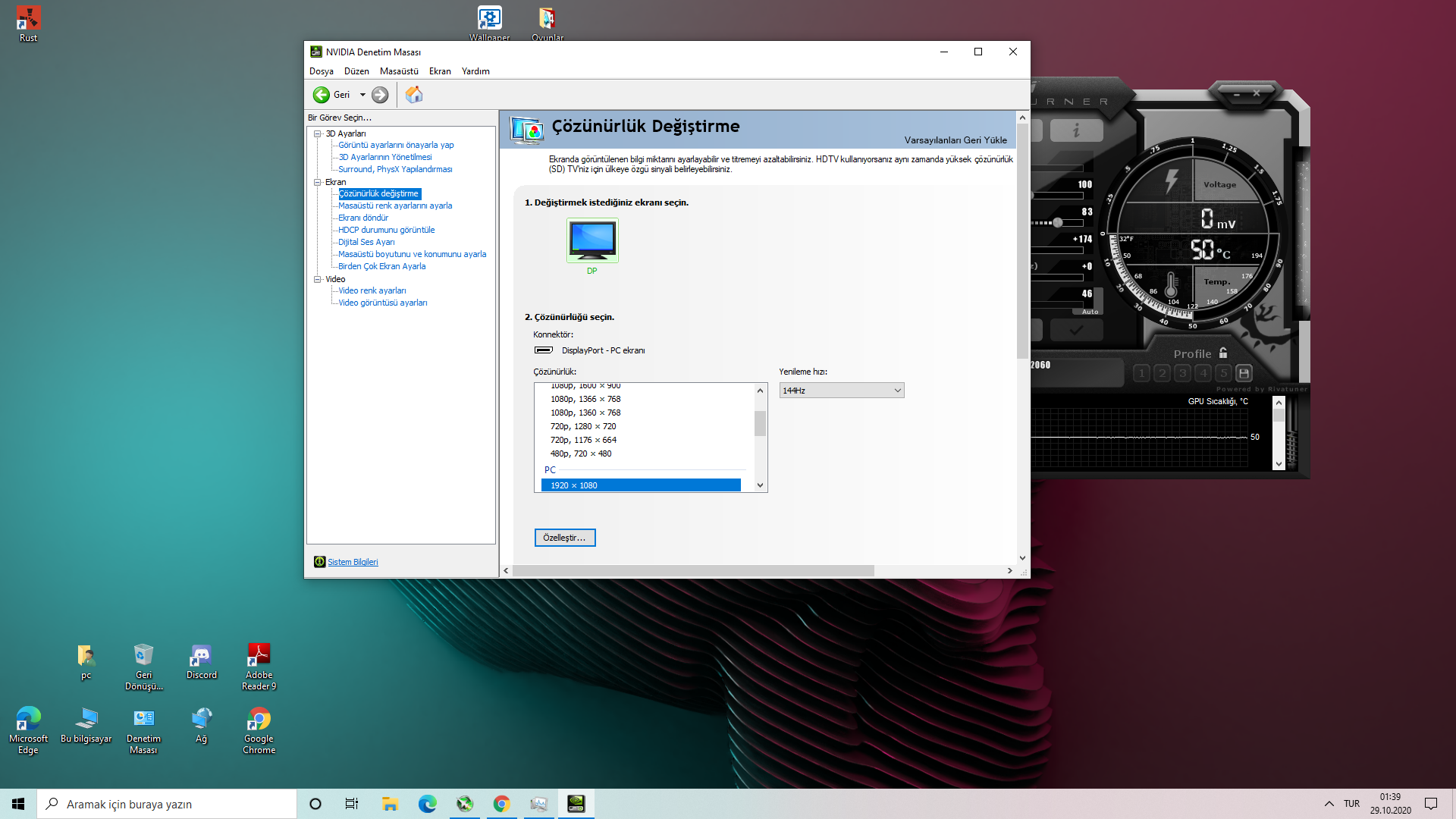Click the Afterburner slider knob at 83
The height and width of the screenshot is (819, 1456).
tap(1057, 223)
